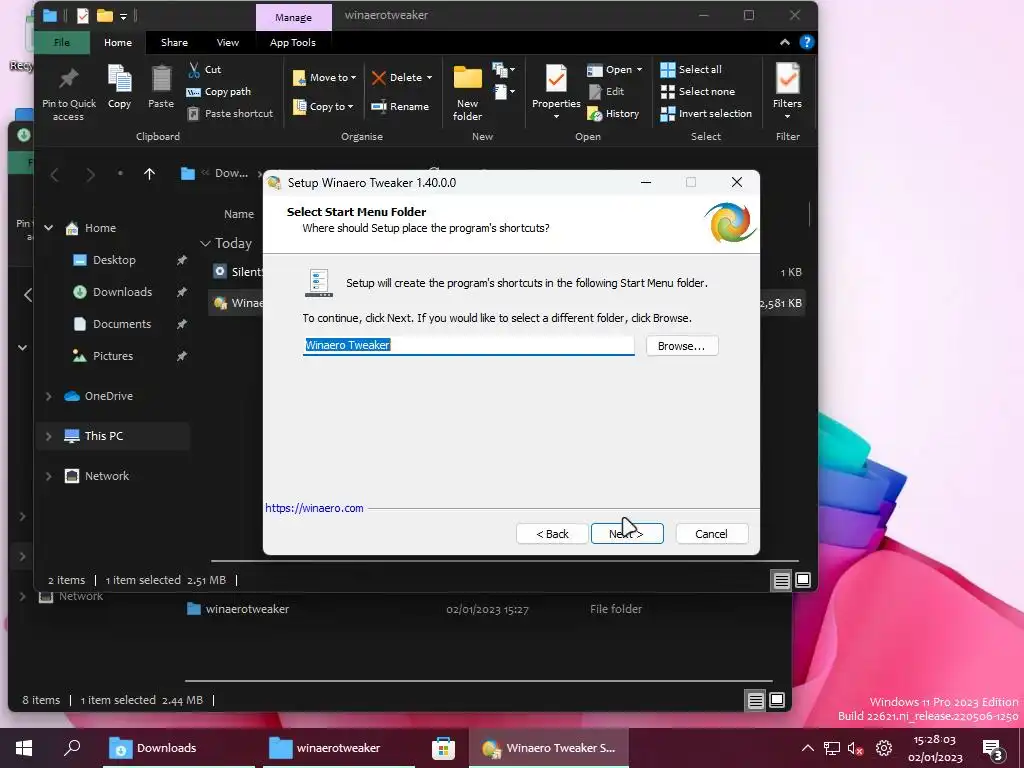
Task: Switch to the Share tab
Action: 174,42
